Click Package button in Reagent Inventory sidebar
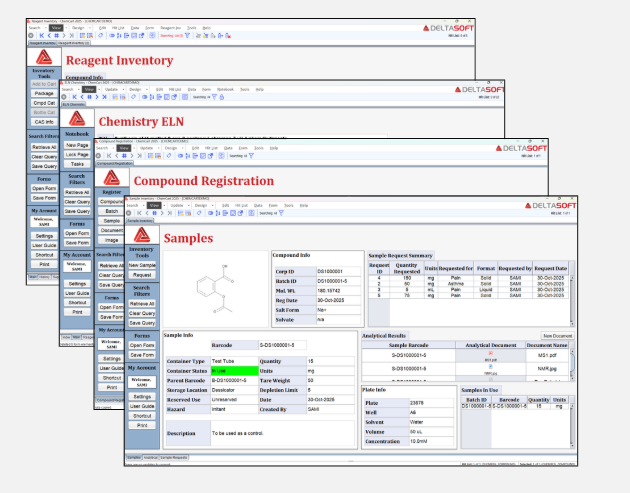This screenshot has width=630, height=493. pyautogui.click(x=44, y=93)
